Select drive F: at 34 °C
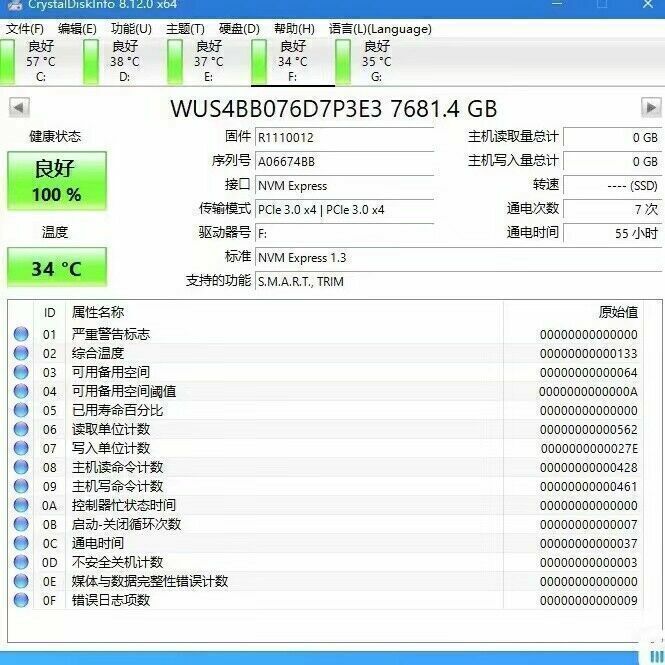Image resolution: width=665 pixels, height=665 pixels. [x=293, y=61]
